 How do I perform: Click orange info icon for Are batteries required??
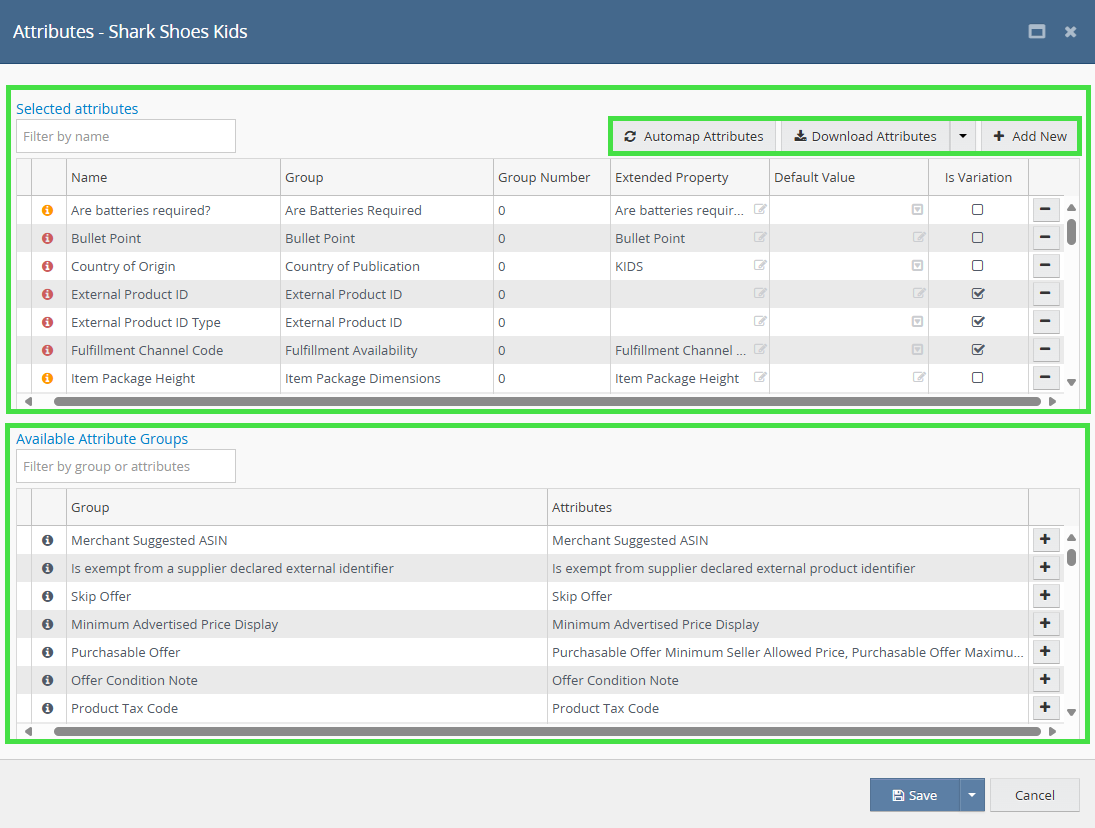(x=47, y=211)
